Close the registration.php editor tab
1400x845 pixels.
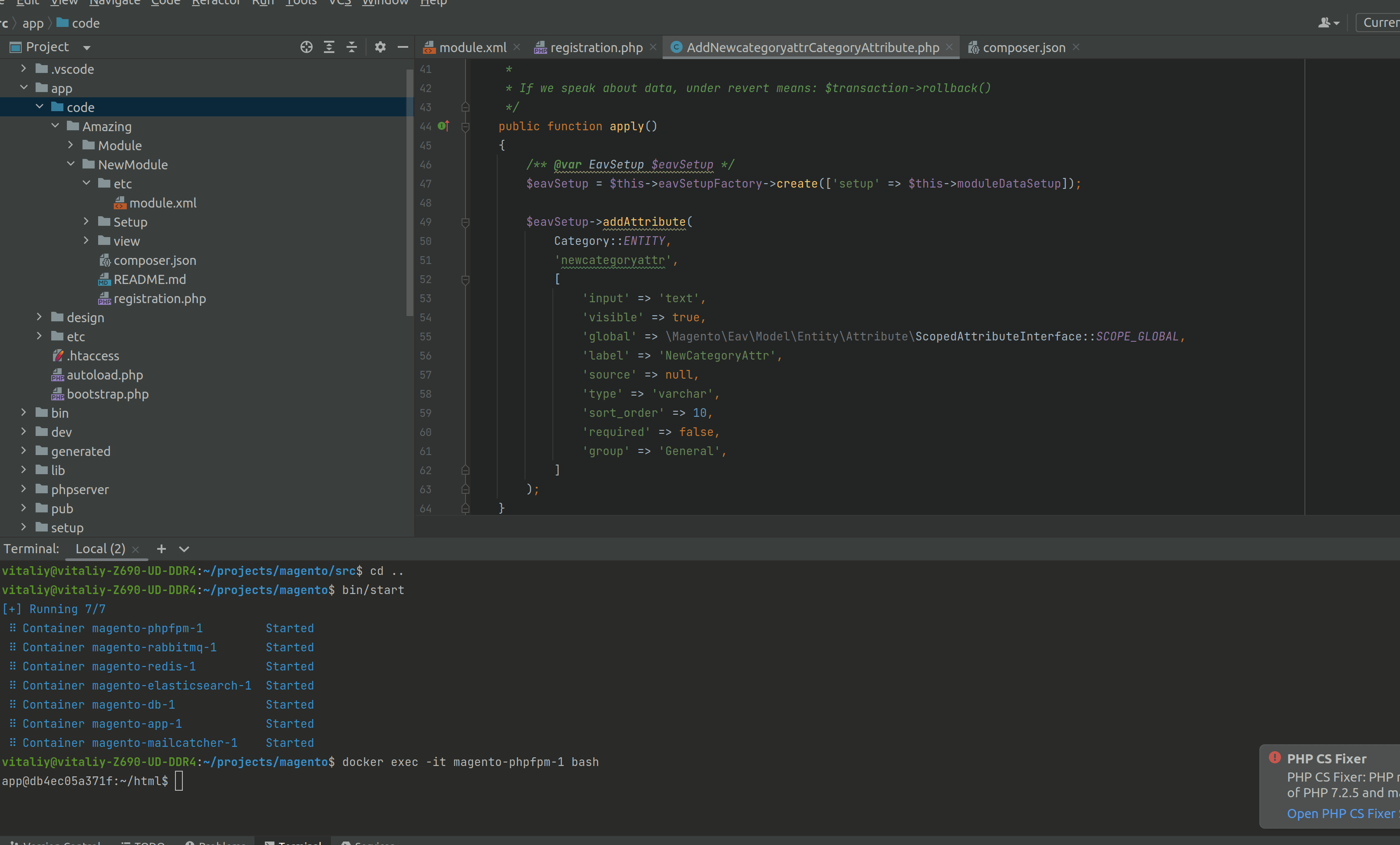pos(654,47)
